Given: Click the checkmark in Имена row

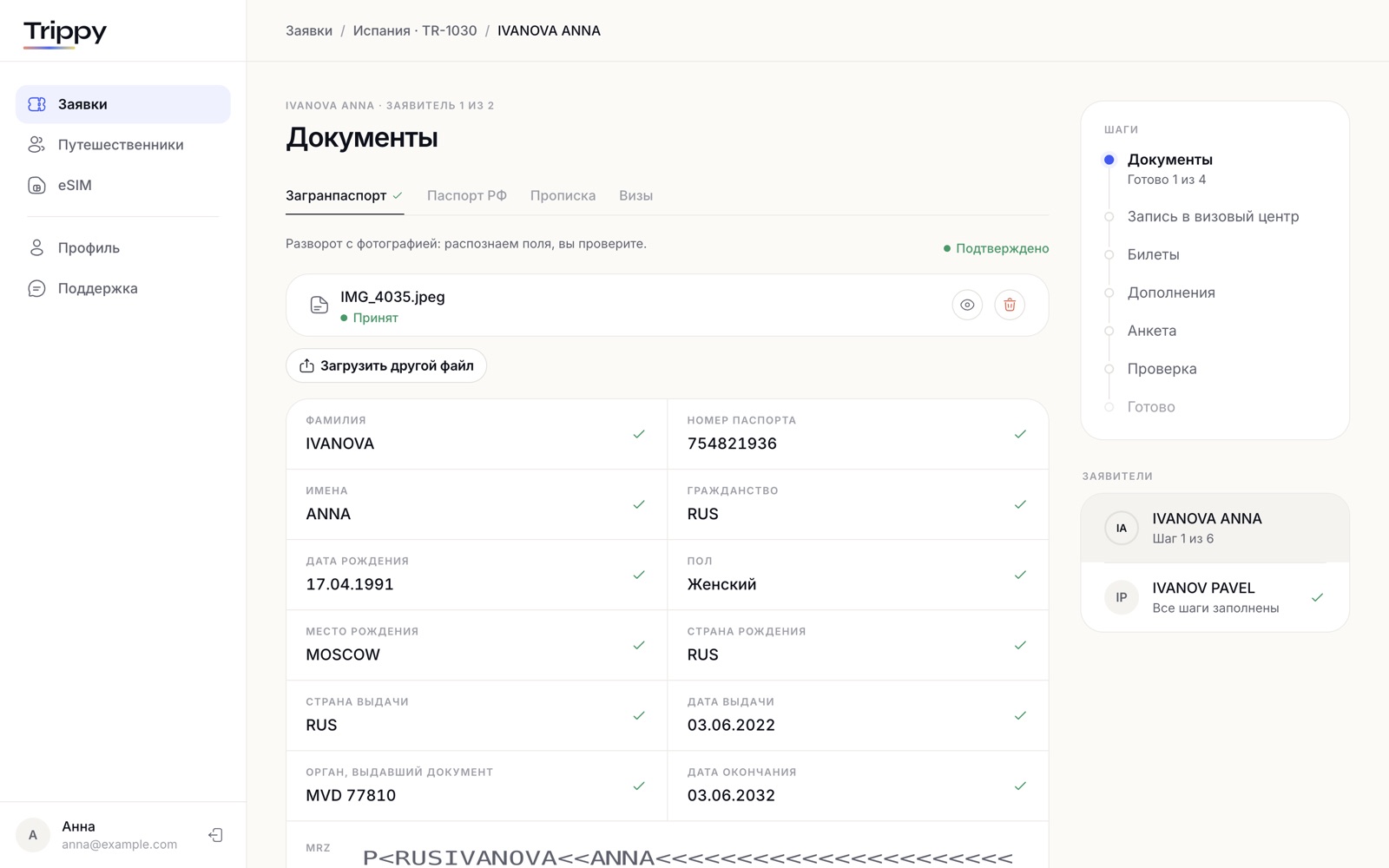Looking at the screenshot, I should [x=639, y=504].
